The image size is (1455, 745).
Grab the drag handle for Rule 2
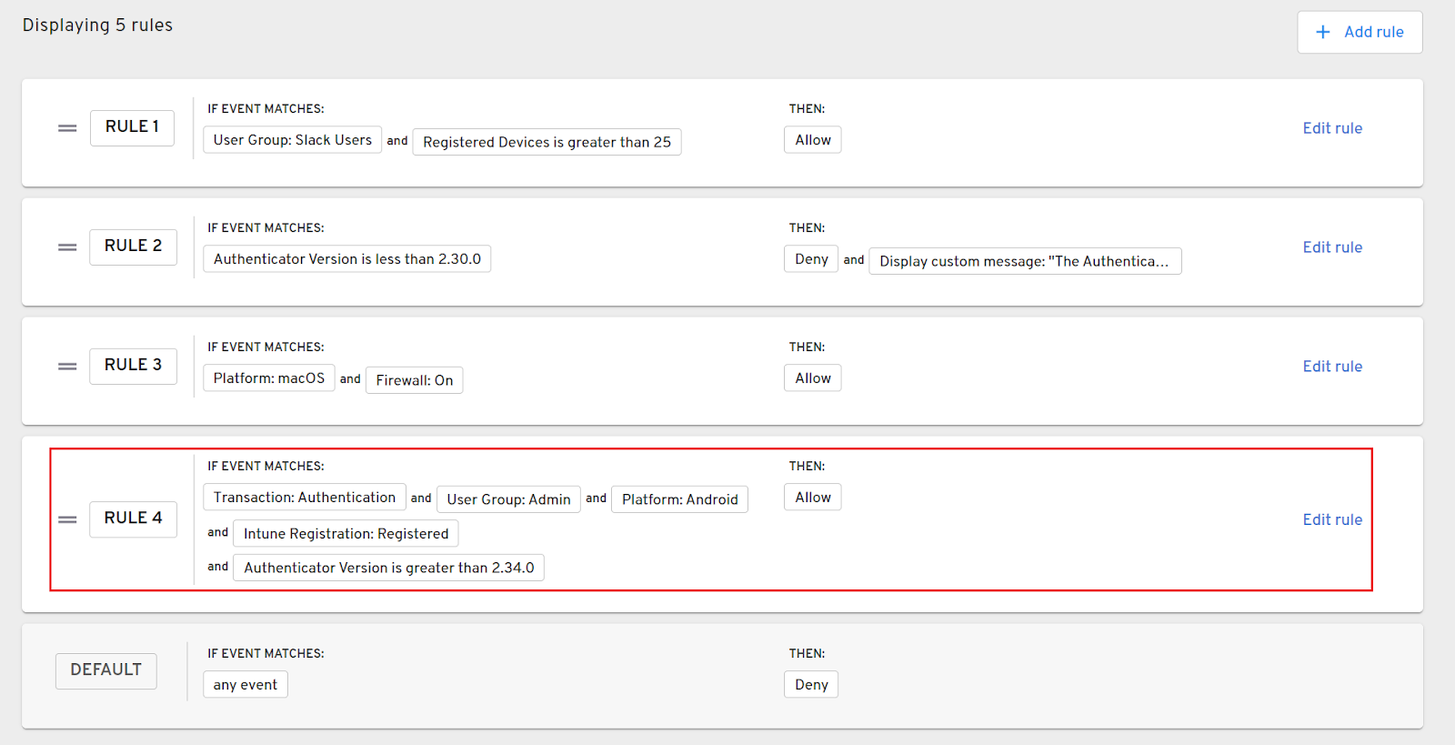(67, 247)
